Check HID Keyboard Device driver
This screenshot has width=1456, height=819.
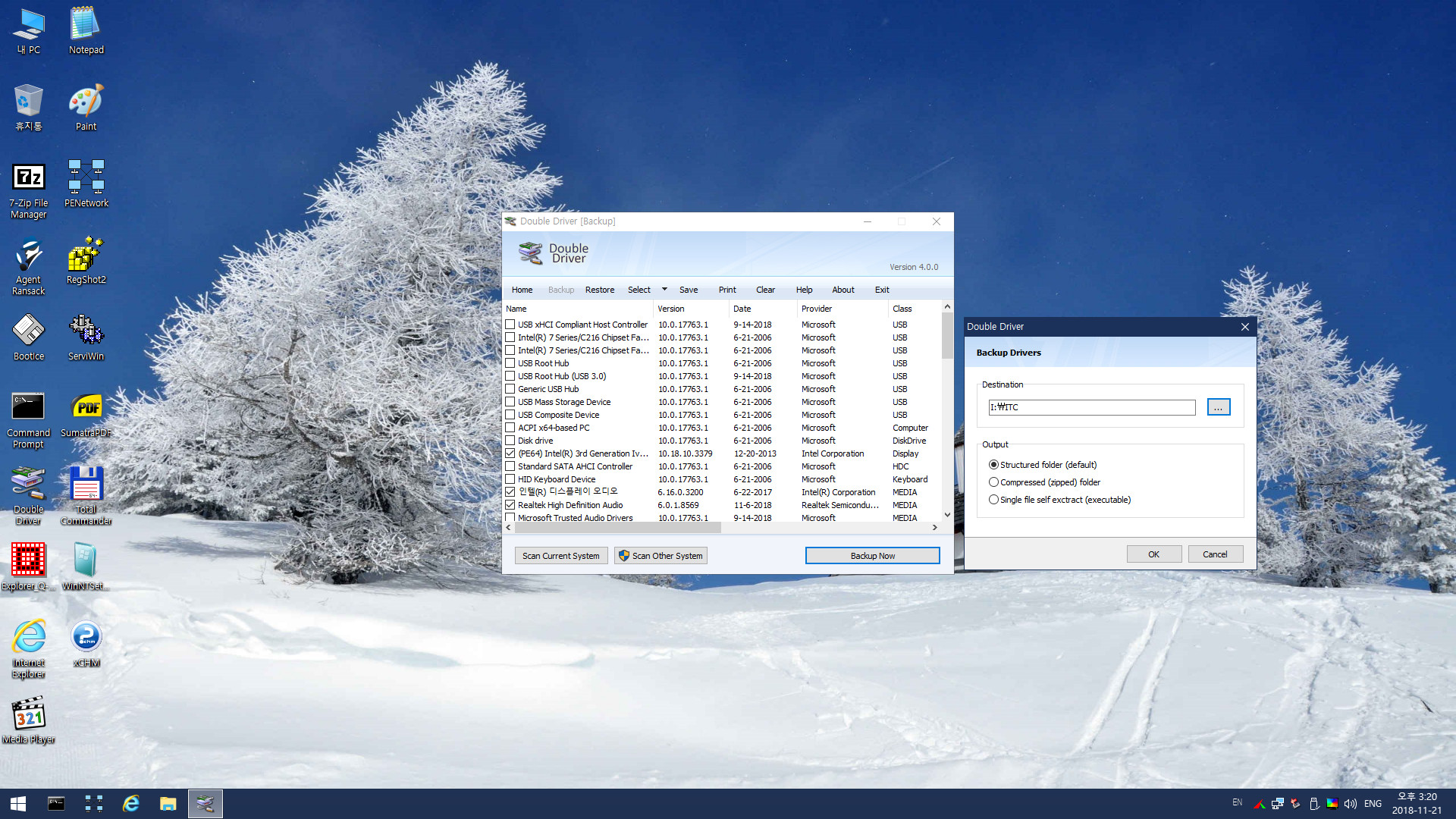coord(510,479)
